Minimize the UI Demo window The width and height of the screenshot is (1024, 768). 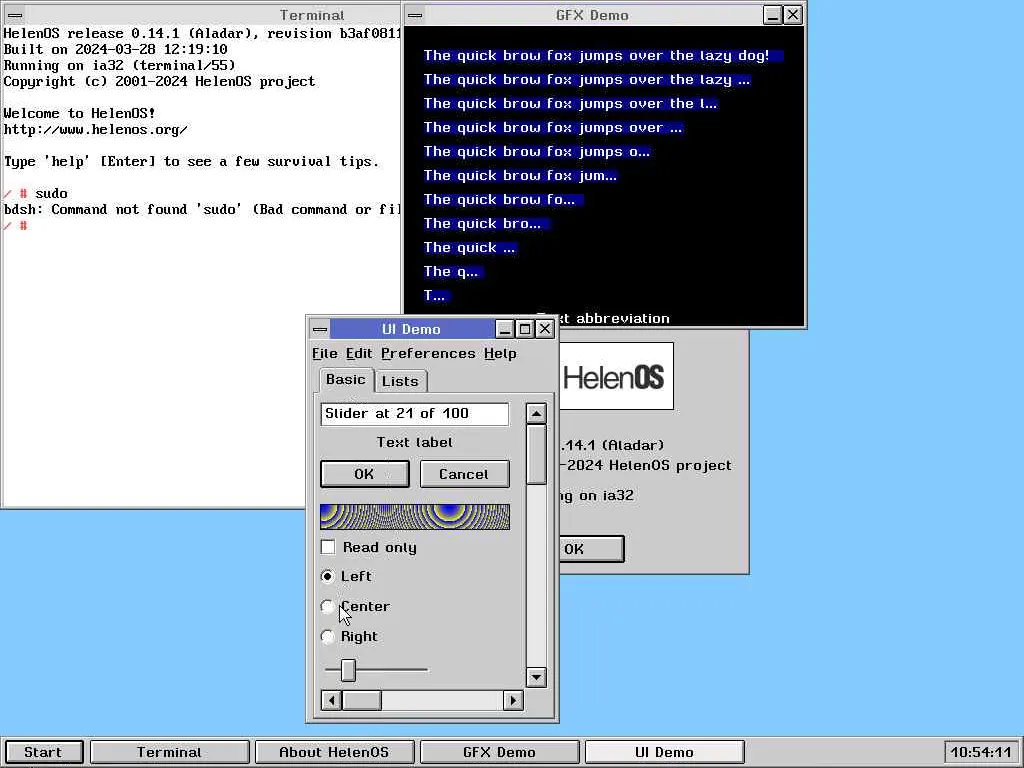pyautogui.click(x=505, y=329)
